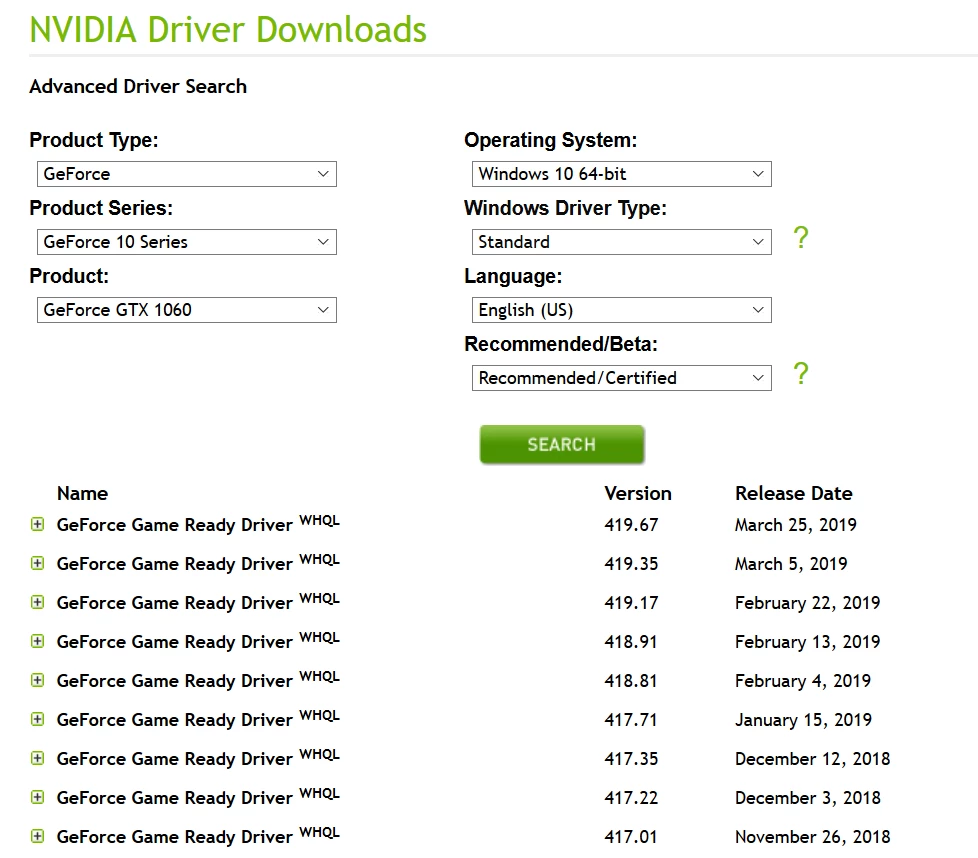
Task: Click version number 418.91
Action: 631,642
